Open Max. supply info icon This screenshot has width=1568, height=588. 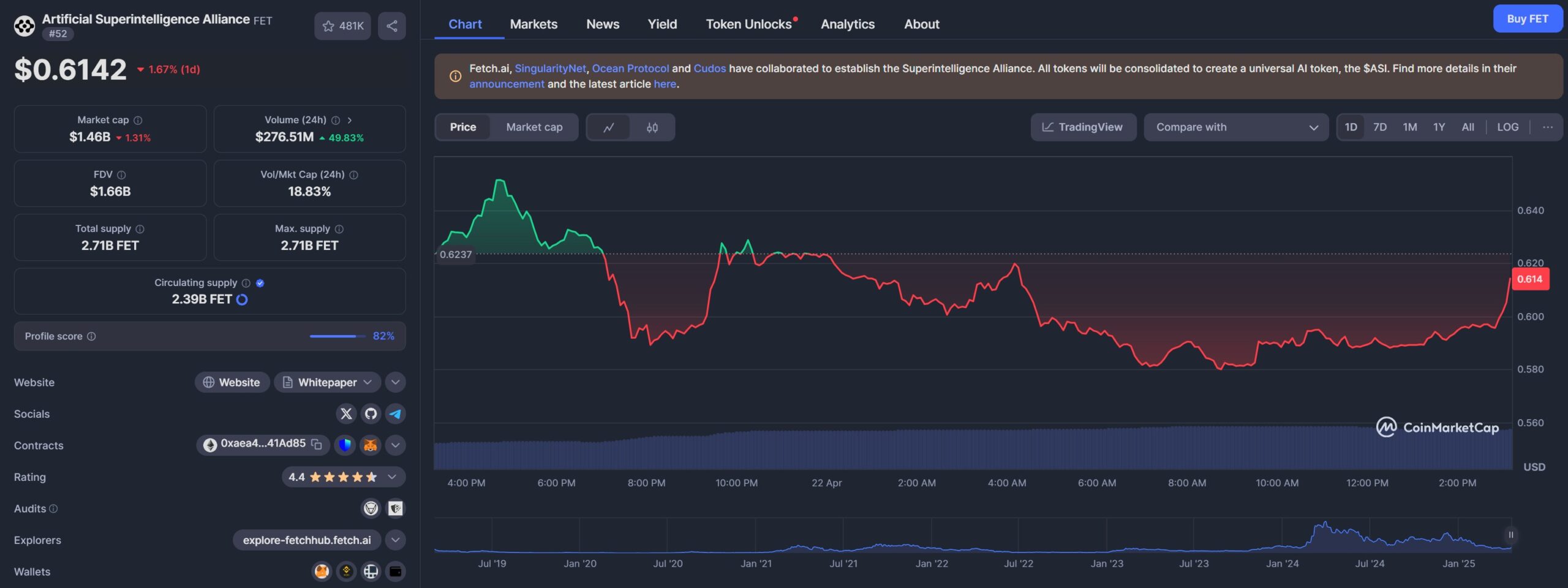(339, 228)
